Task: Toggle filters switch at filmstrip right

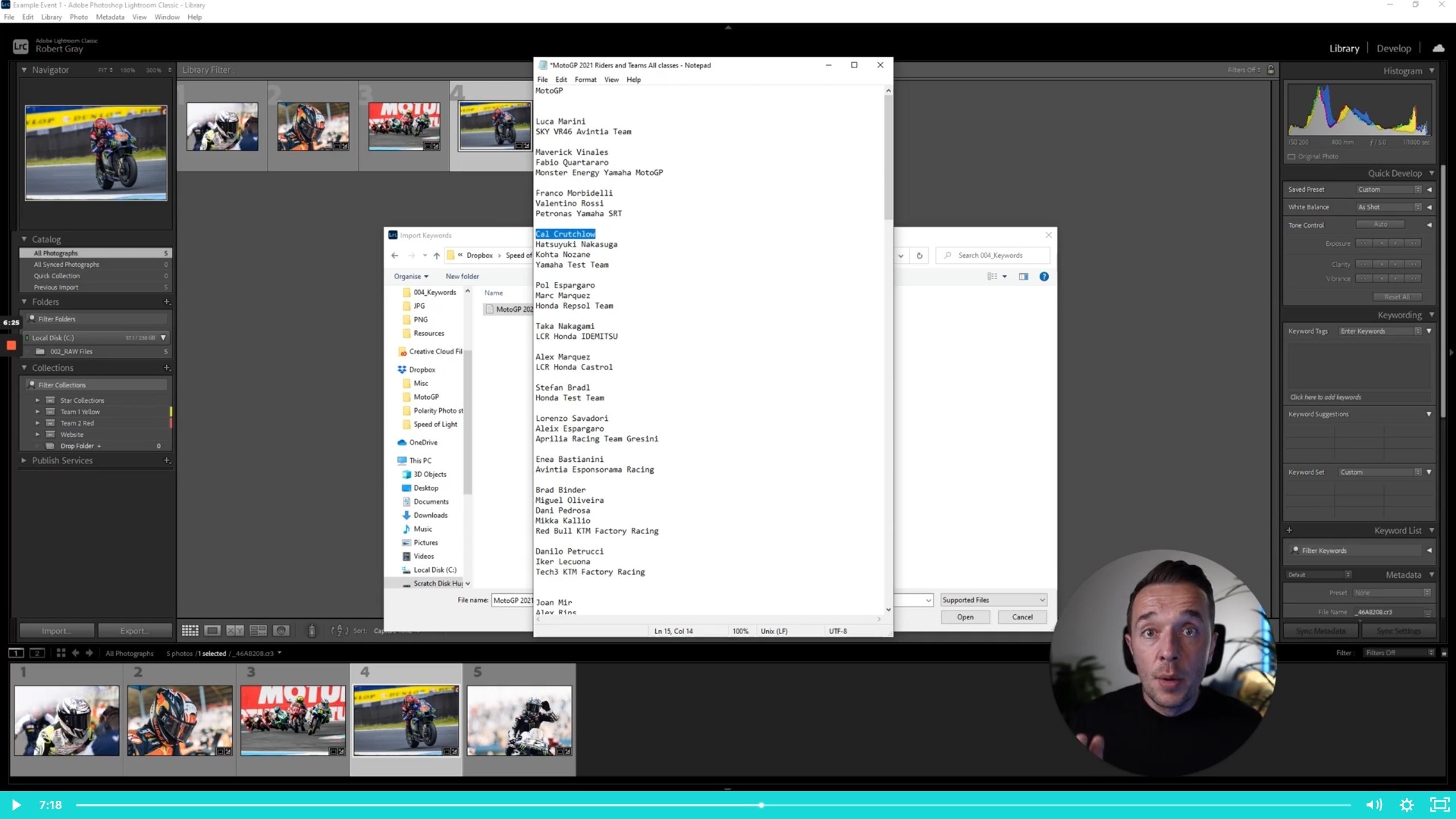Action: point(1443,653)
